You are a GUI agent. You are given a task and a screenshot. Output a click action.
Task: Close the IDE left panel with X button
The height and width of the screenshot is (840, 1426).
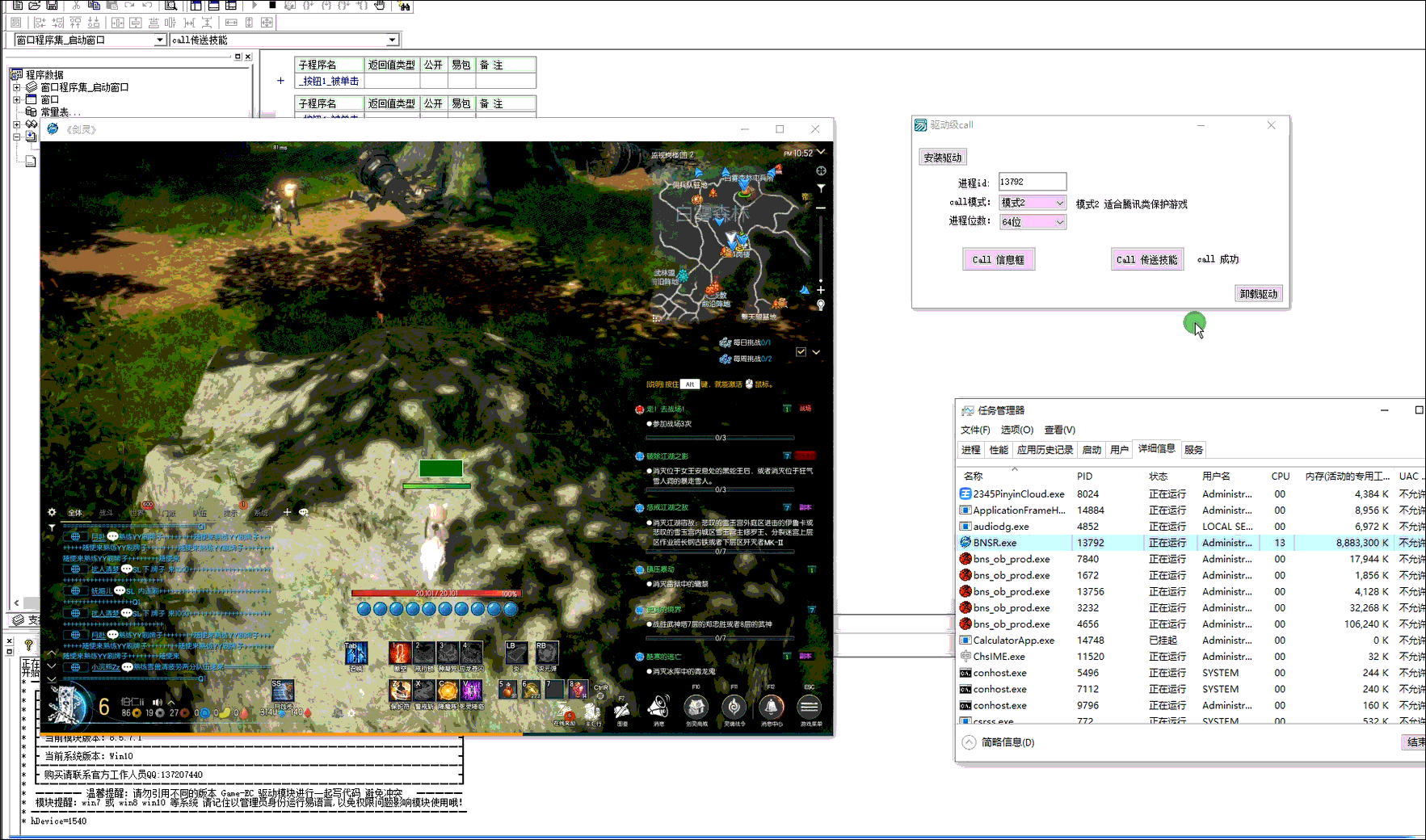[248, 57]
